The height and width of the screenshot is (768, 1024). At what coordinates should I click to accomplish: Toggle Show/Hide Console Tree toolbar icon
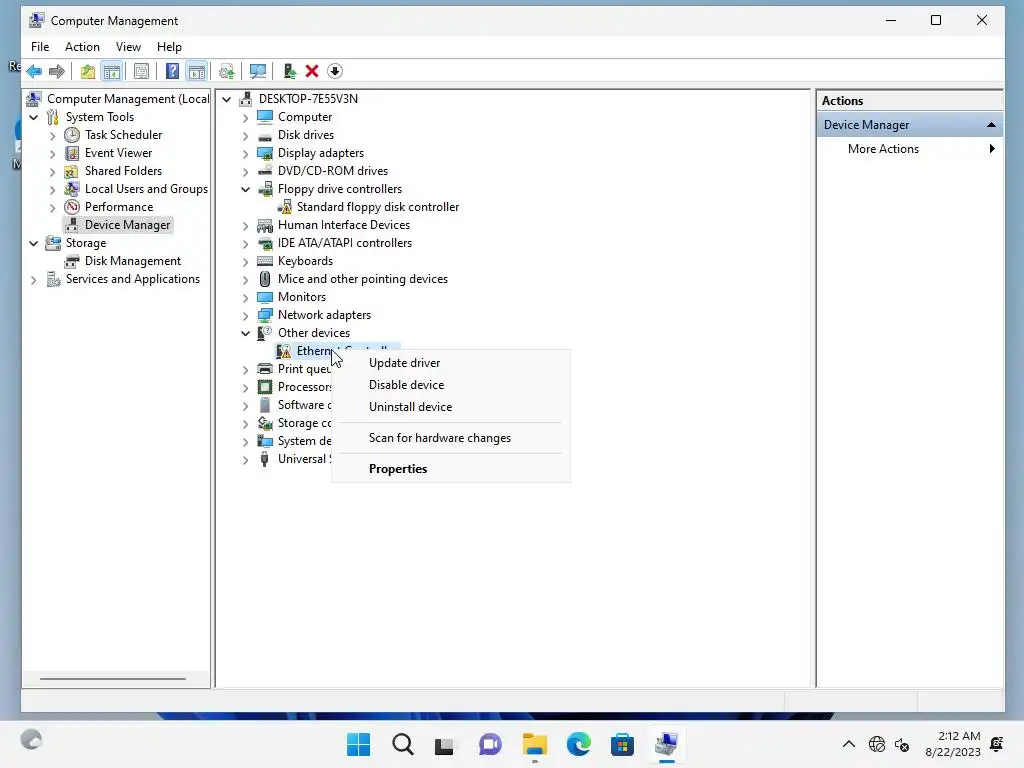[112, 71]
